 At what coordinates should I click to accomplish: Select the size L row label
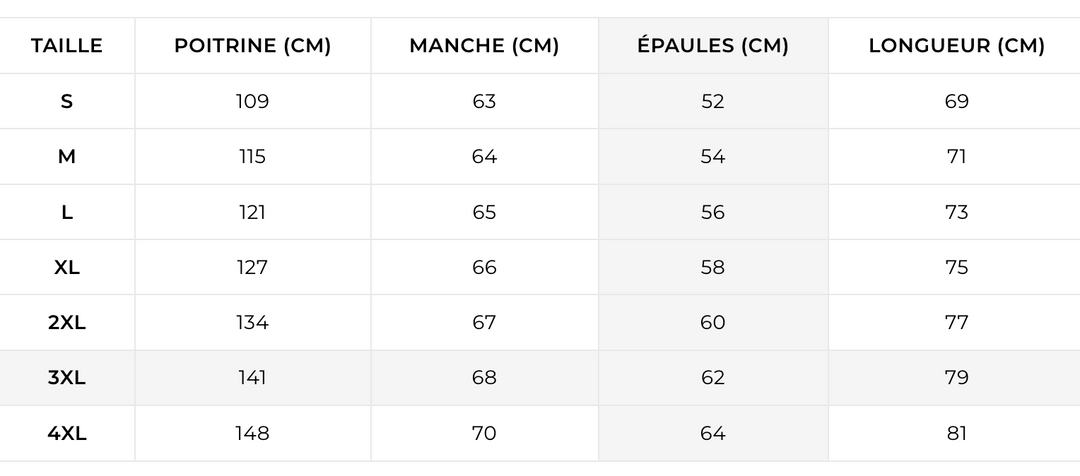(67, 212)
